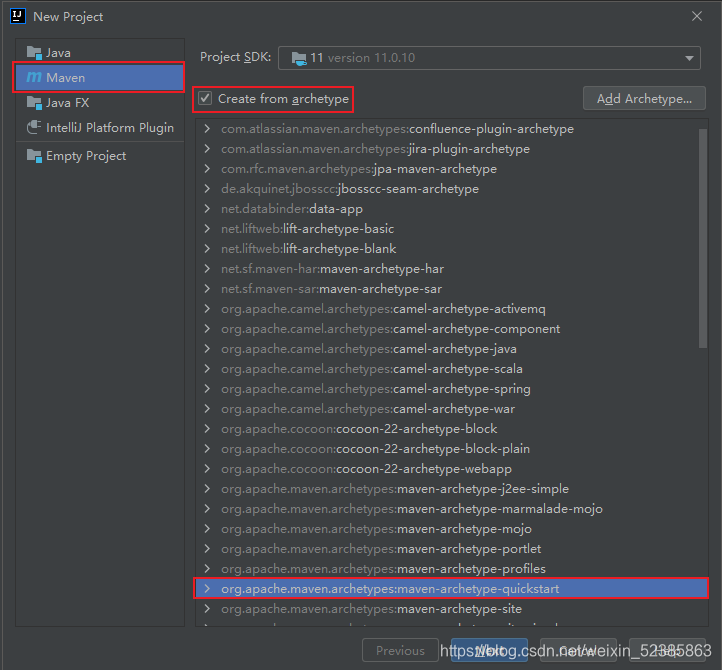Expand maven-archetype-marmalade-mojo entry
The height and width of the screenshot is (670, 722).
[207, 509]
